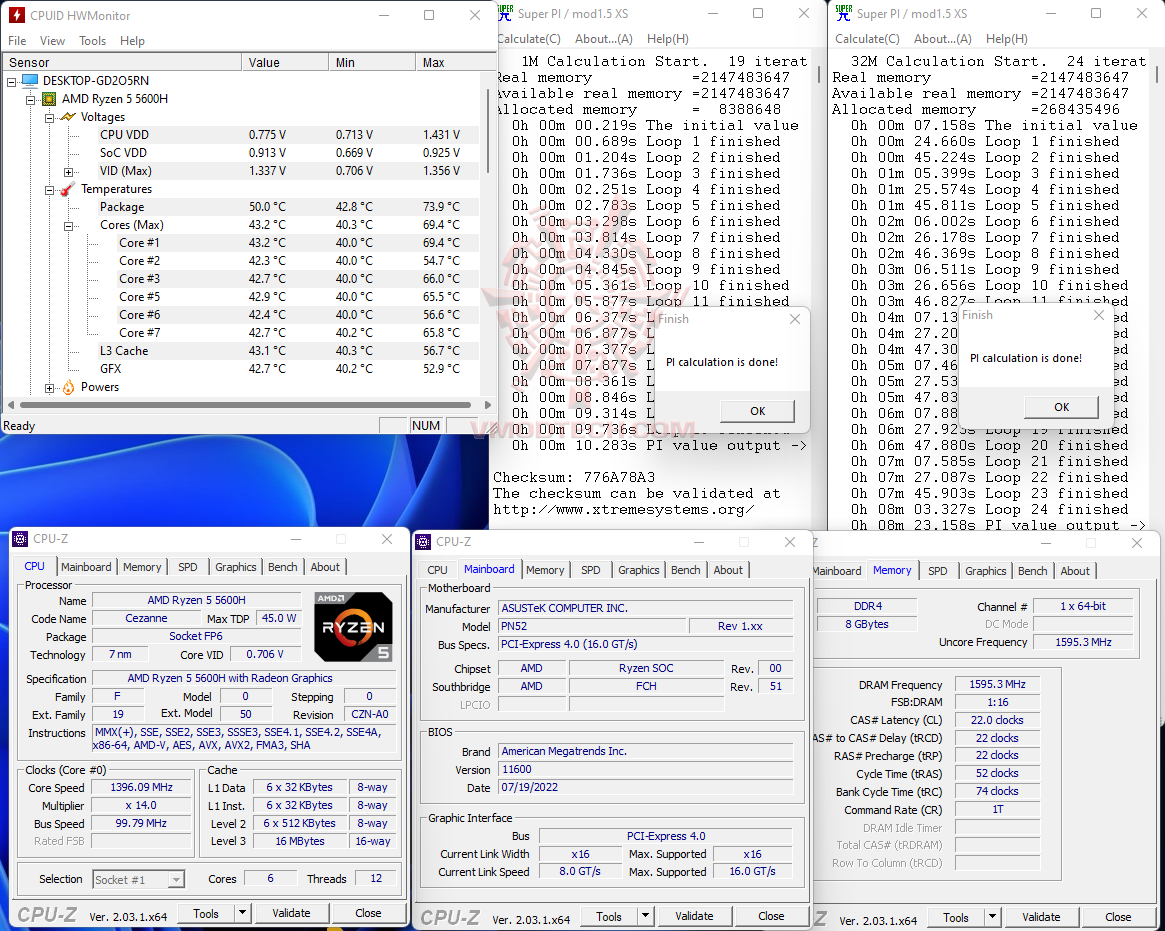Click Close button in CPU-Z Mainboard window
Viewport: 1165px width, 931px height.
[x=770, y=916]
